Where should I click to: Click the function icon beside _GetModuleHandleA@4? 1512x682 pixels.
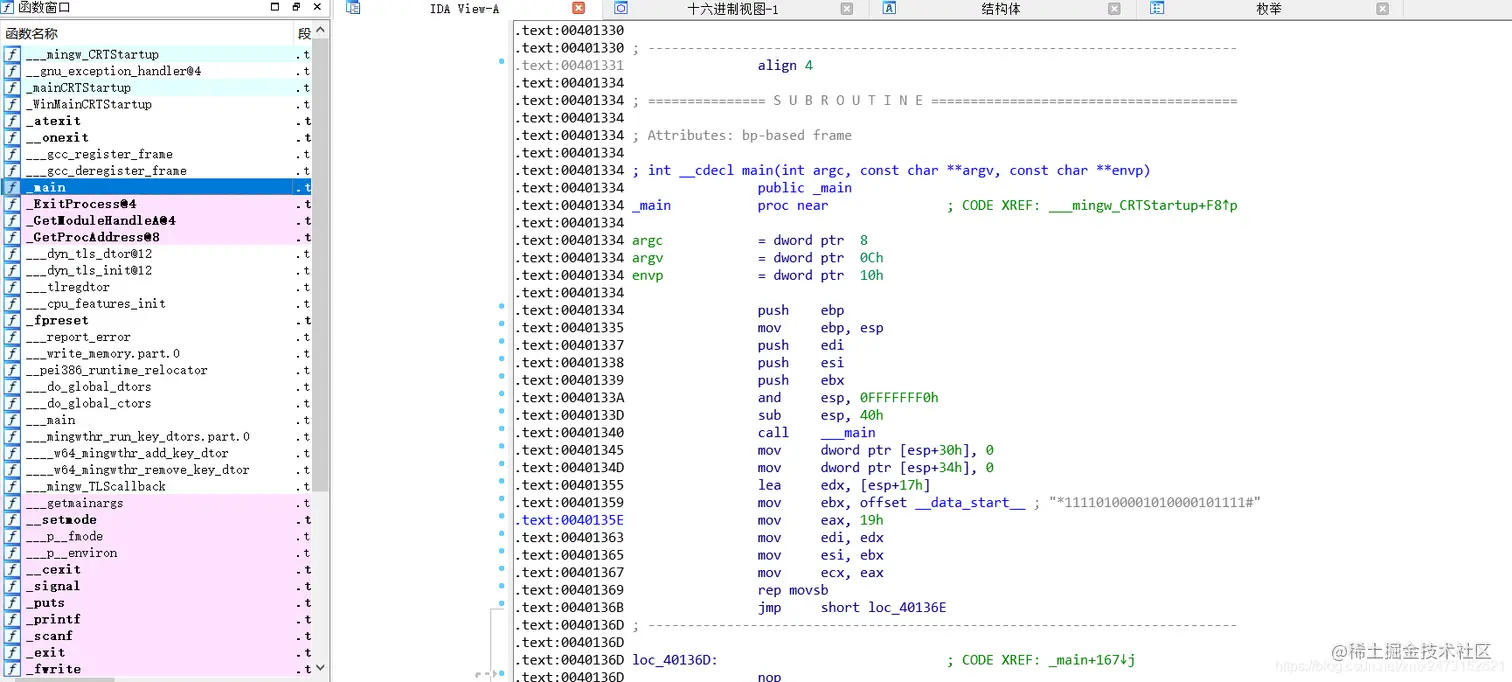click(x=12, y=220)
